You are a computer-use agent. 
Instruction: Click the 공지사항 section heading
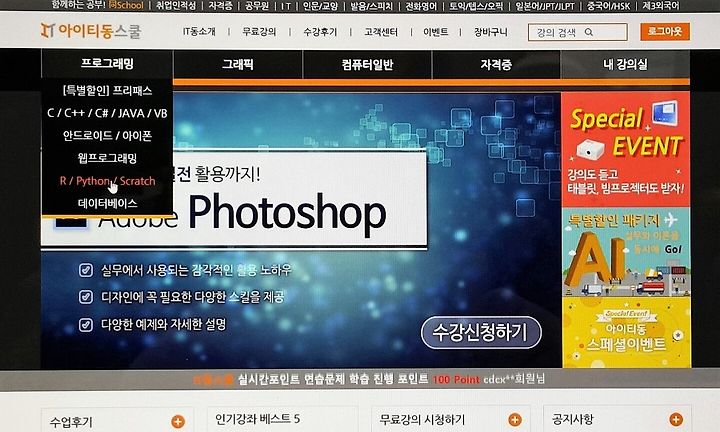pyautogui.click(x=573, y=419)
